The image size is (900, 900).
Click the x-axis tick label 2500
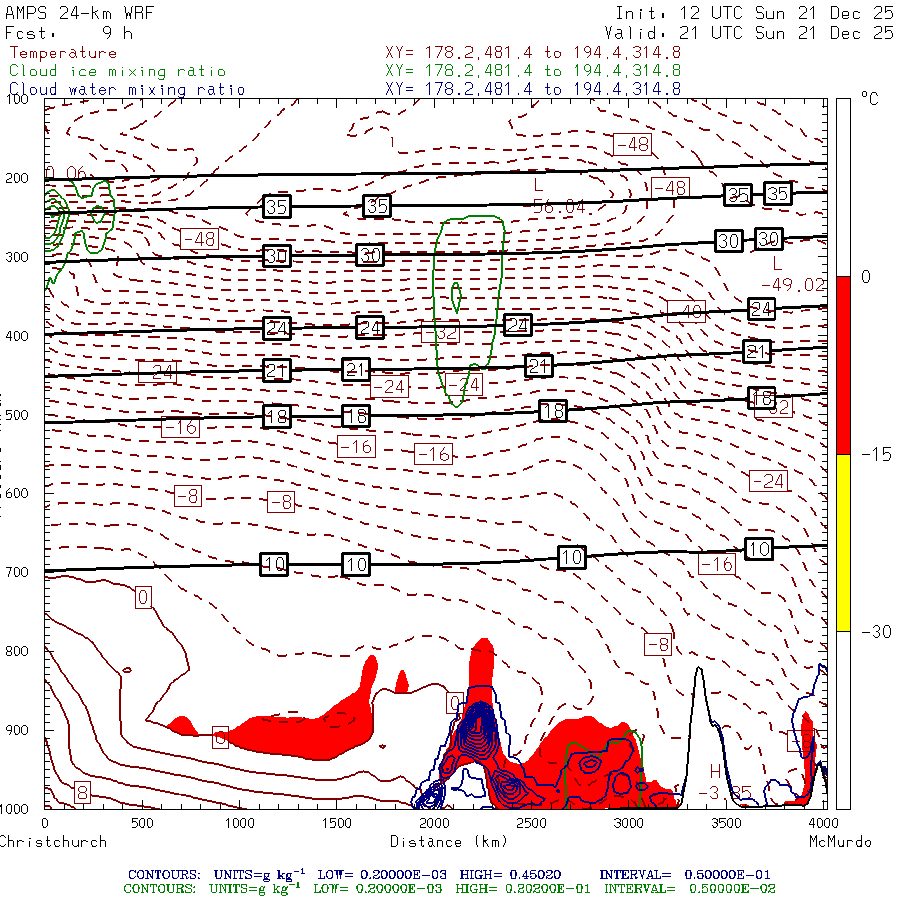tap(532, 823)
